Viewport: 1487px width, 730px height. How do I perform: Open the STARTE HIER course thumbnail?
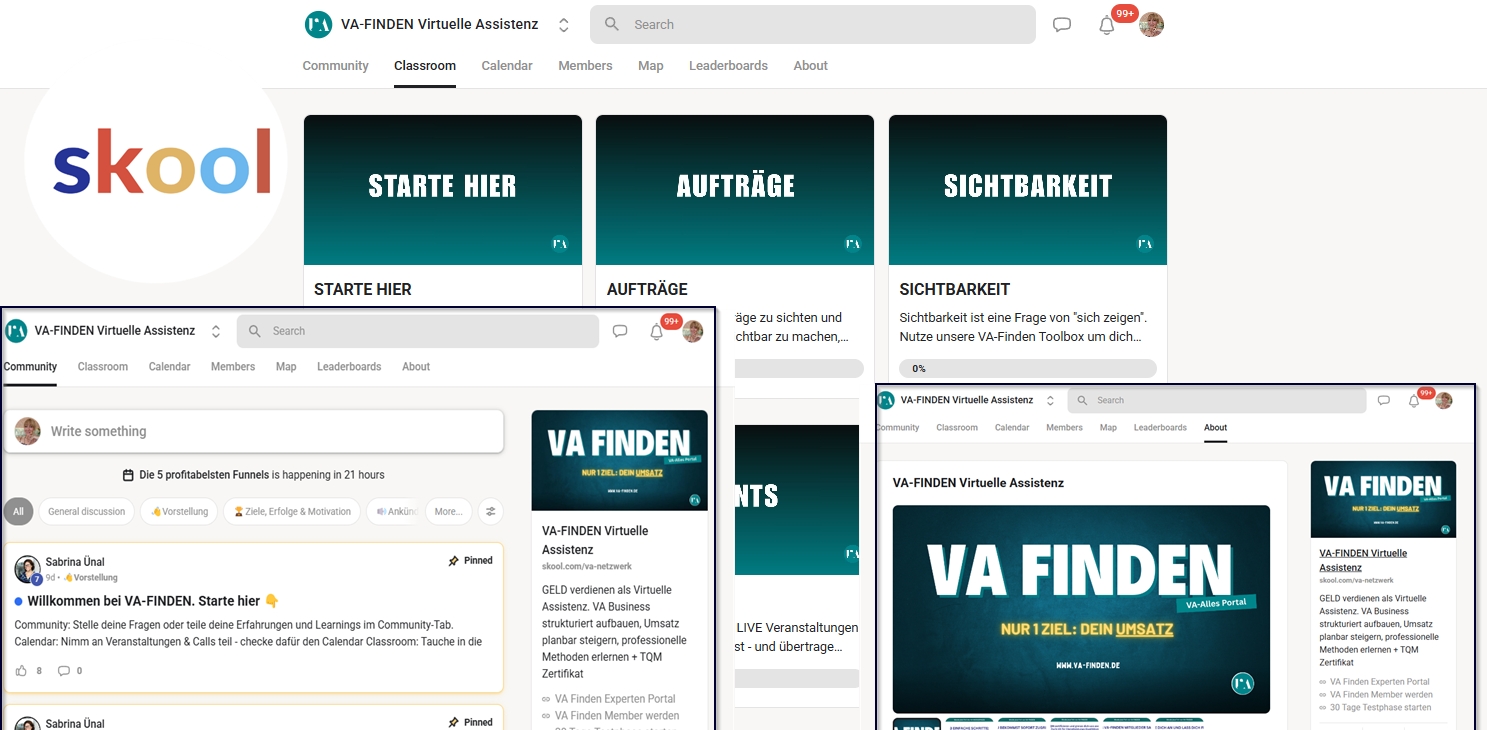click(x=443, y=190)
